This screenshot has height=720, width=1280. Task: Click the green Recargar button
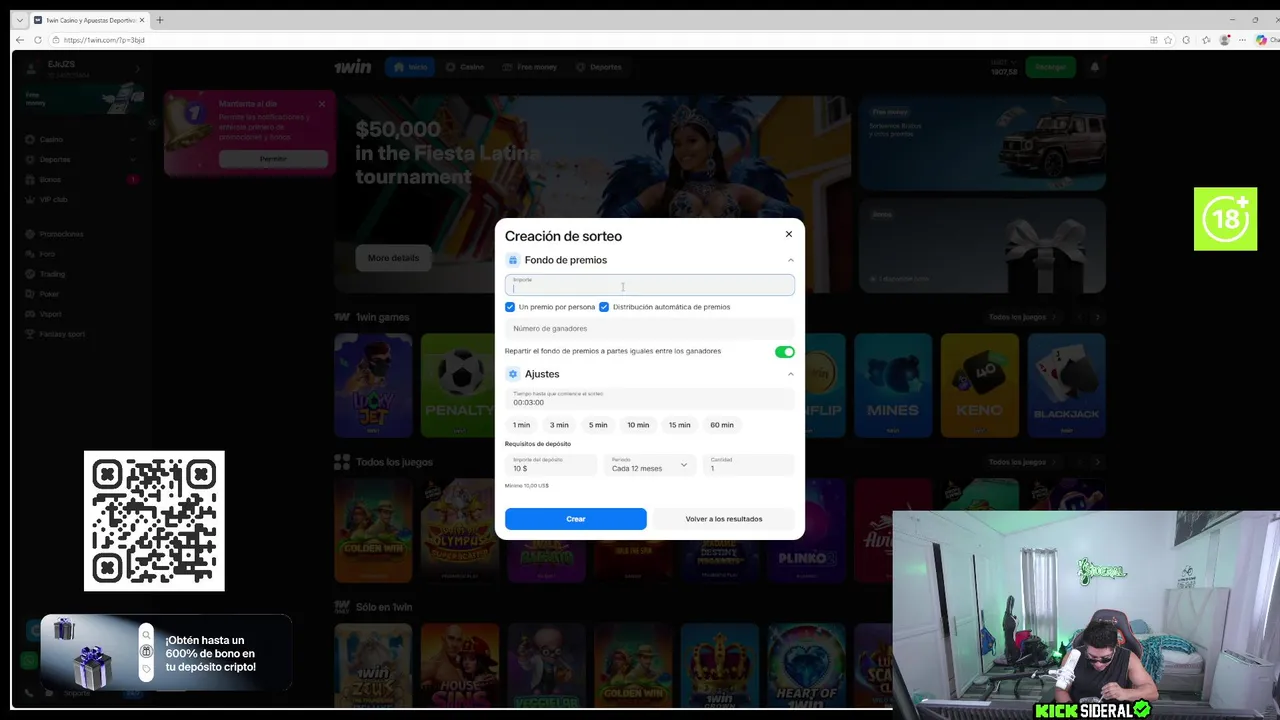1050,67
